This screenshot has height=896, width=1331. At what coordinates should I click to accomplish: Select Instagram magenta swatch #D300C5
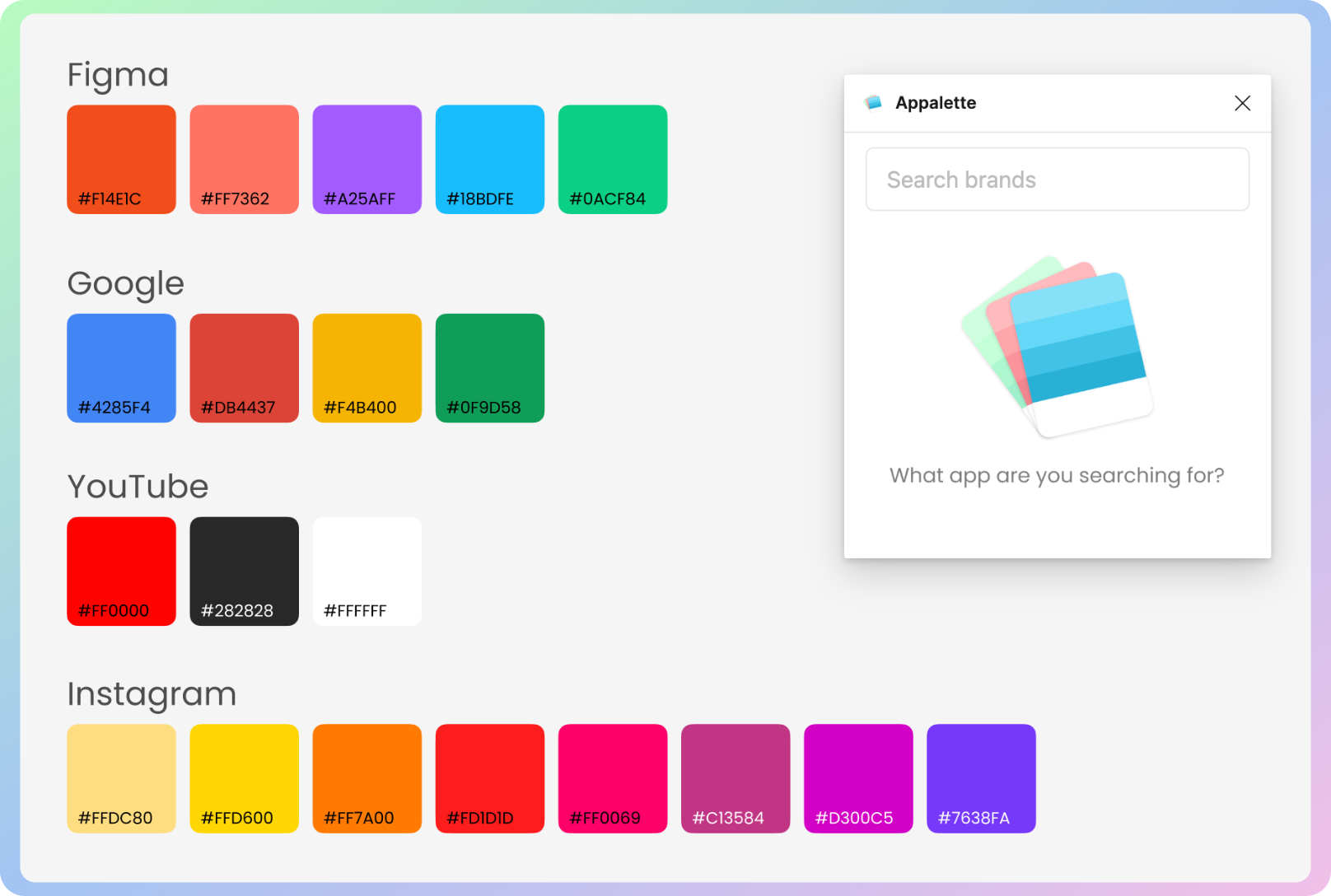857,778
